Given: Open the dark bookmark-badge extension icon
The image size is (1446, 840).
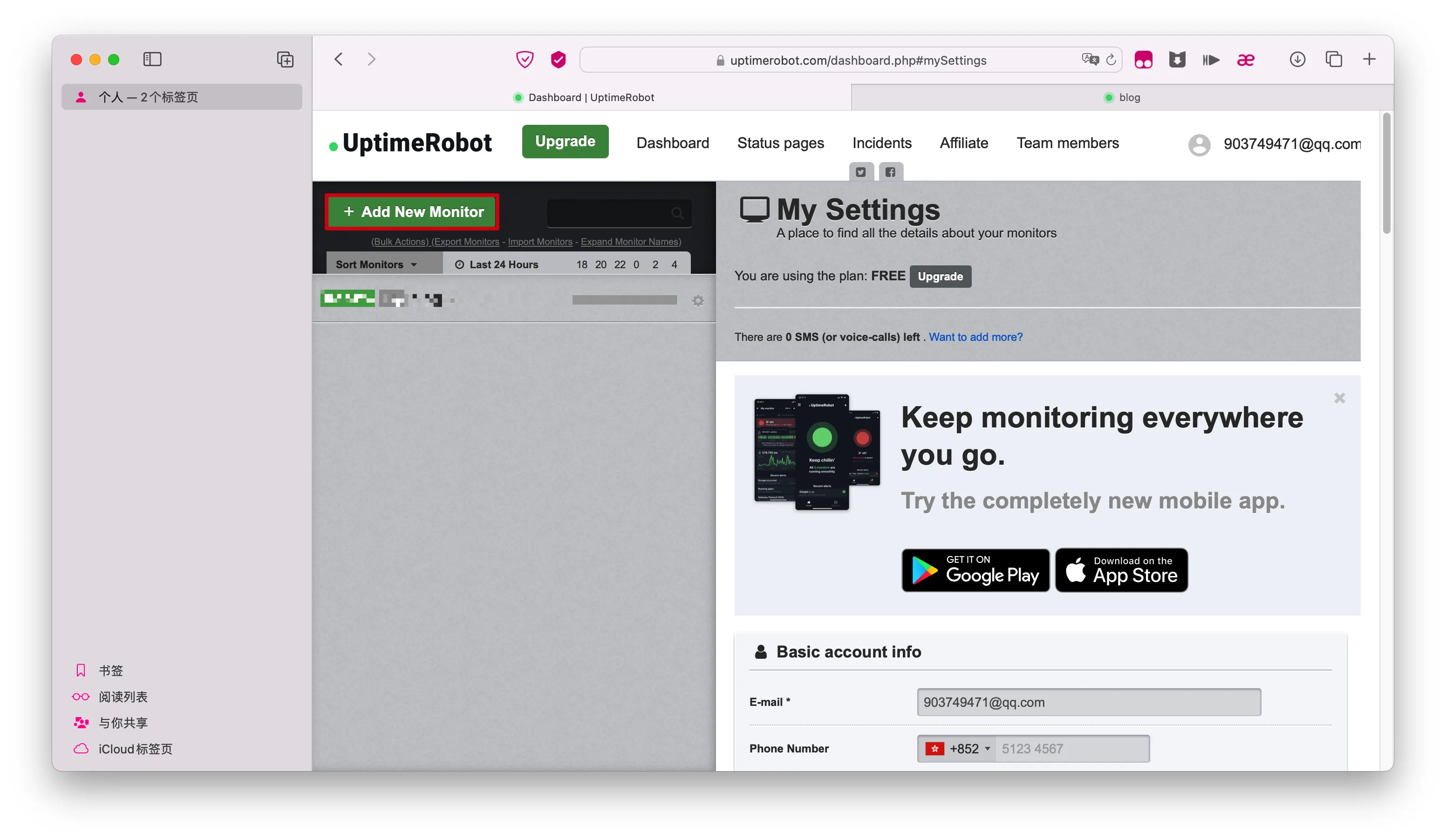Looking at the screenshot, I should pyautogui.click(x=1177, y=60).
